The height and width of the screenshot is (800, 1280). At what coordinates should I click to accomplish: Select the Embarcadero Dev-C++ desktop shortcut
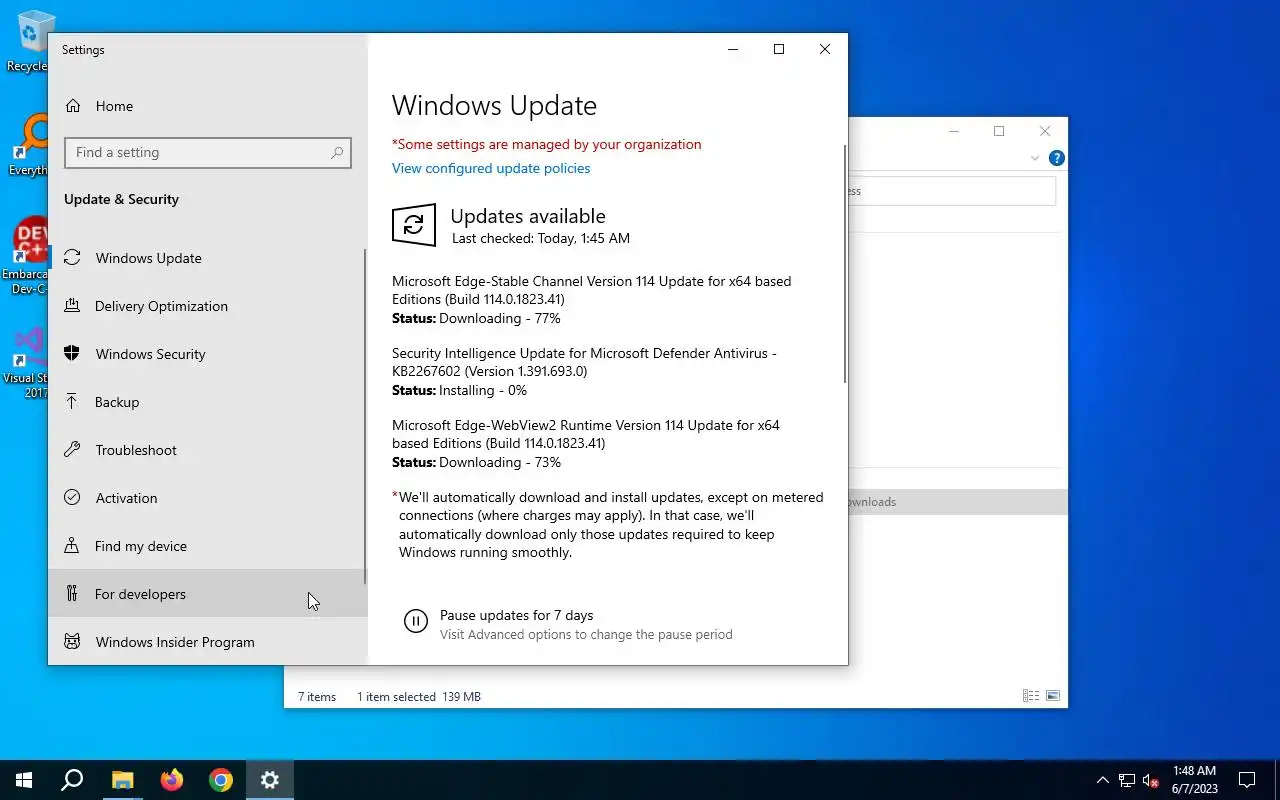pos(26,256)
